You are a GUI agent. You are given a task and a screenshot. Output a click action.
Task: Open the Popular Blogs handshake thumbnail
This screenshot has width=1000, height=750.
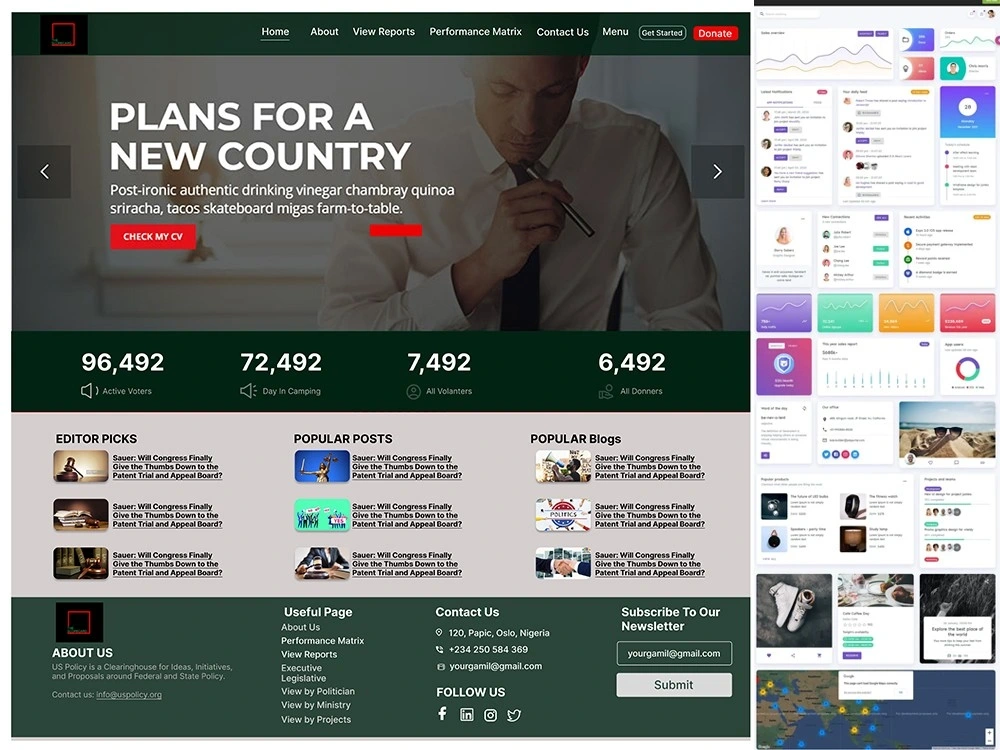pyautogui.click(x=563, y=563)
